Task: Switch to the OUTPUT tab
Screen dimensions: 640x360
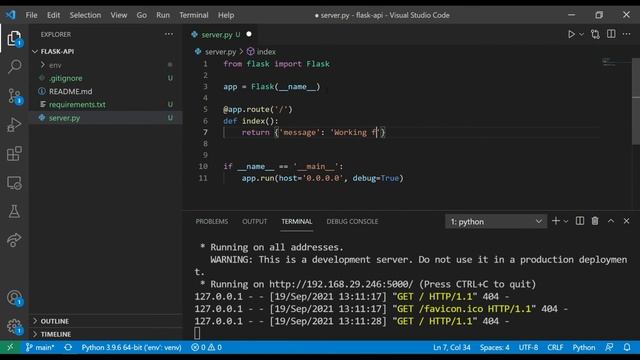Action: (x=255, y=221)
